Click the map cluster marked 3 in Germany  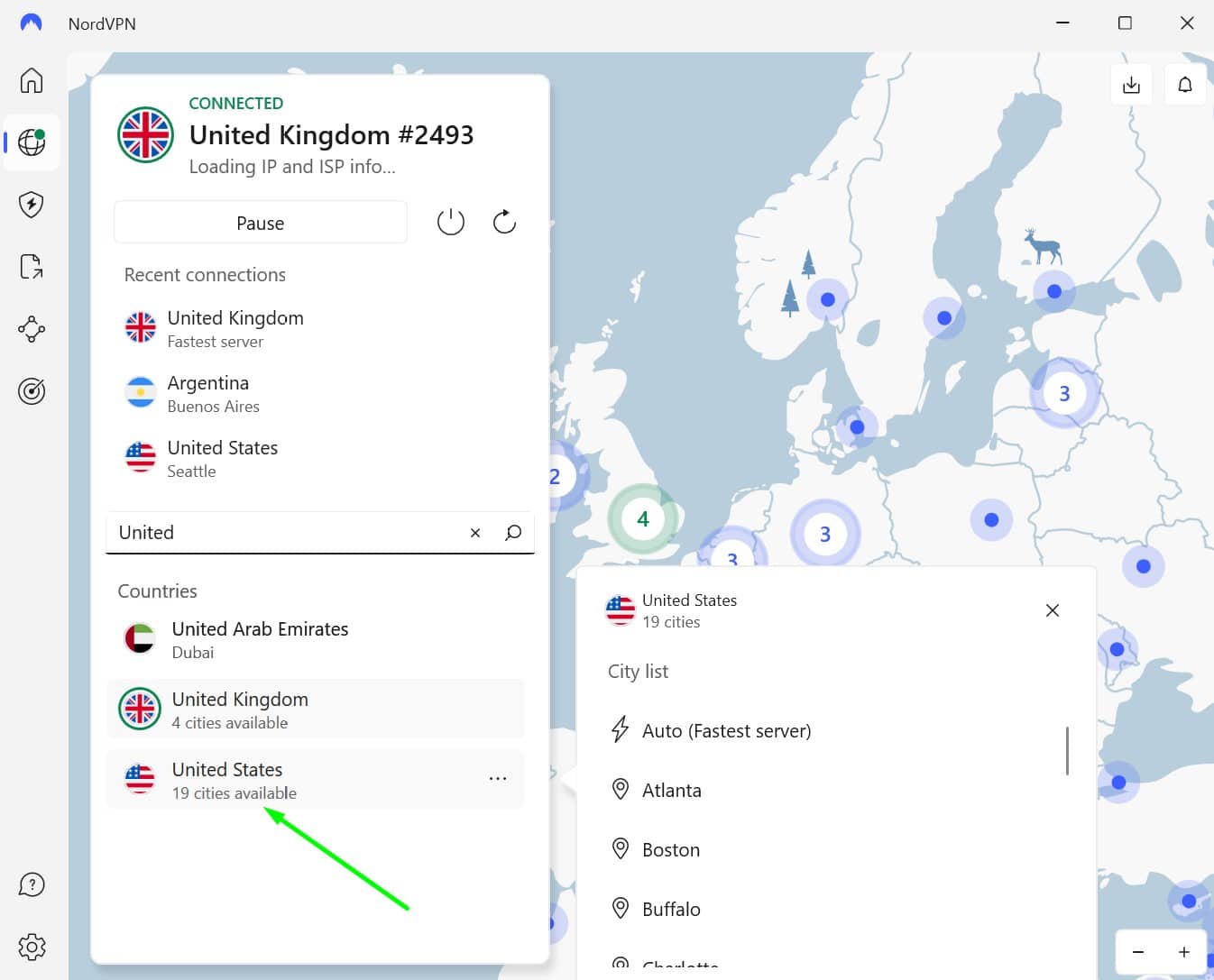pos(825,535)
